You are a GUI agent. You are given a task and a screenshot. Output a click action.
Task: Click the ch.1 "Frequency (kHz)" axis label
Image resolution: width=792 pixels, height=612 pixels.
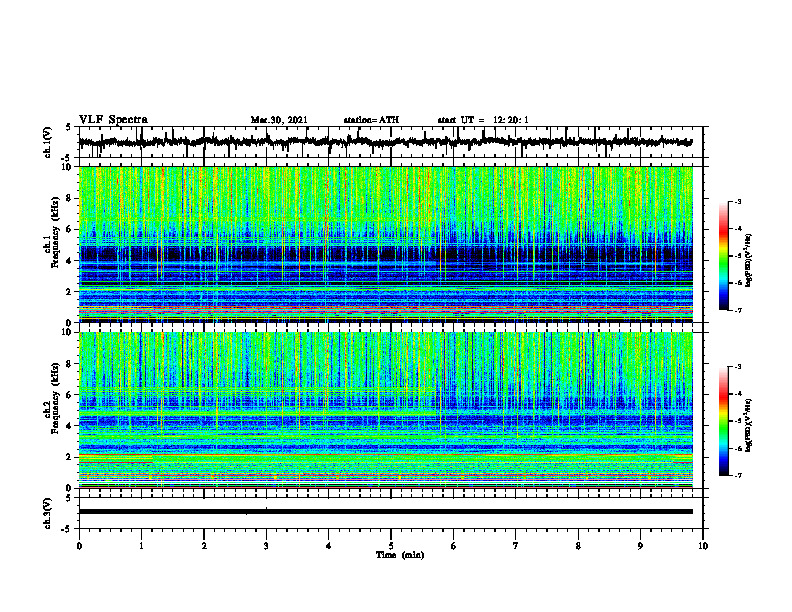(x=54, y=232)
